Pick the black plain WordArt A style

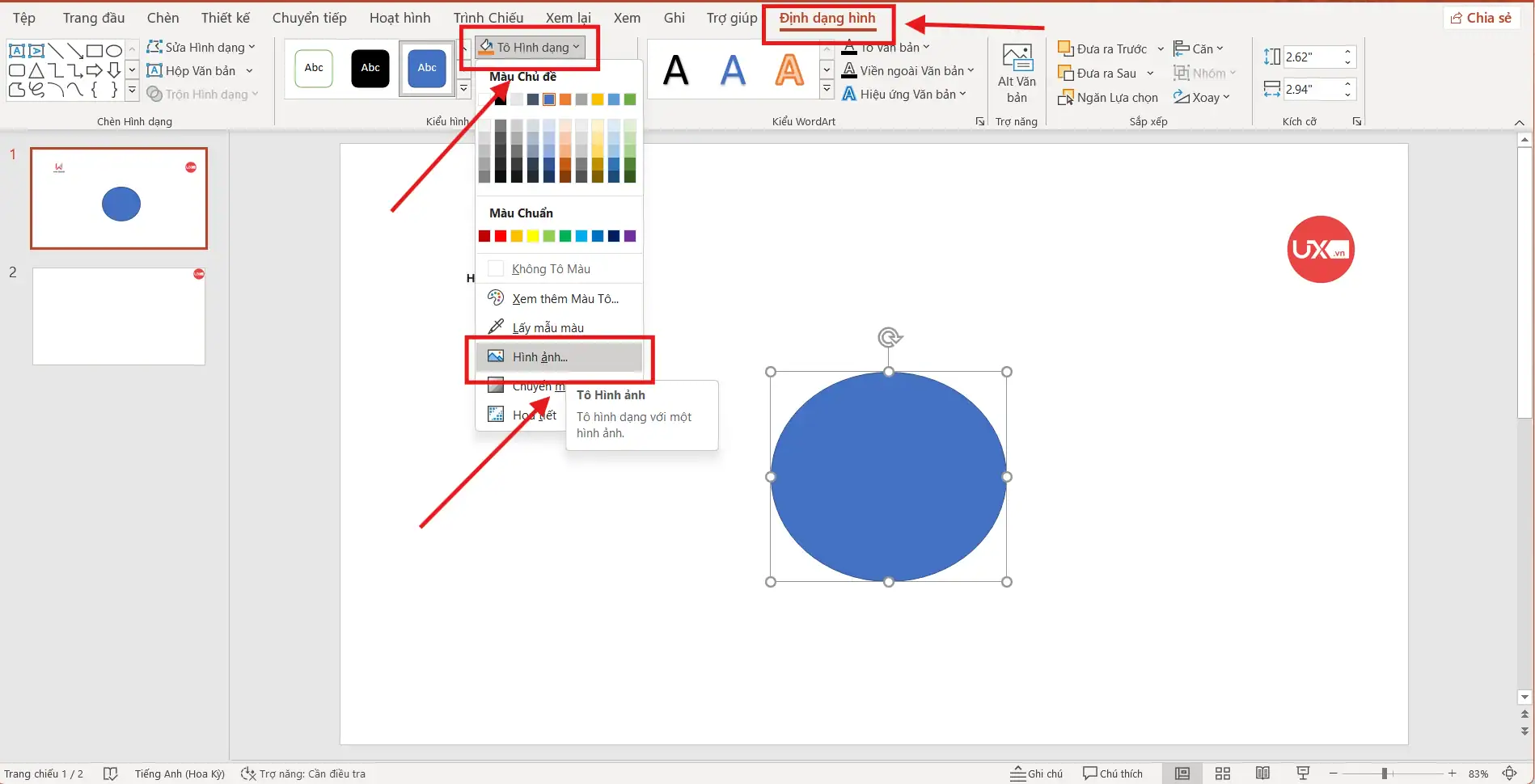pyautogui.click(x=676, y=70)
